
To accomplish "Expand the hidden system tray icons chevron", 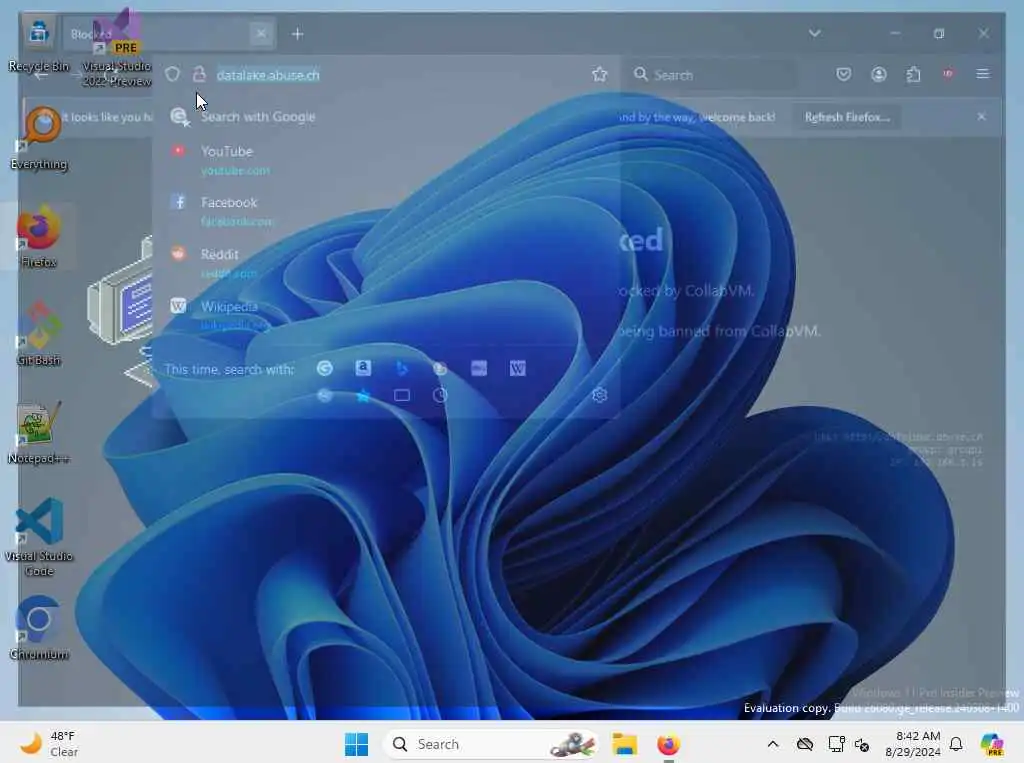I will click(773, 744).
